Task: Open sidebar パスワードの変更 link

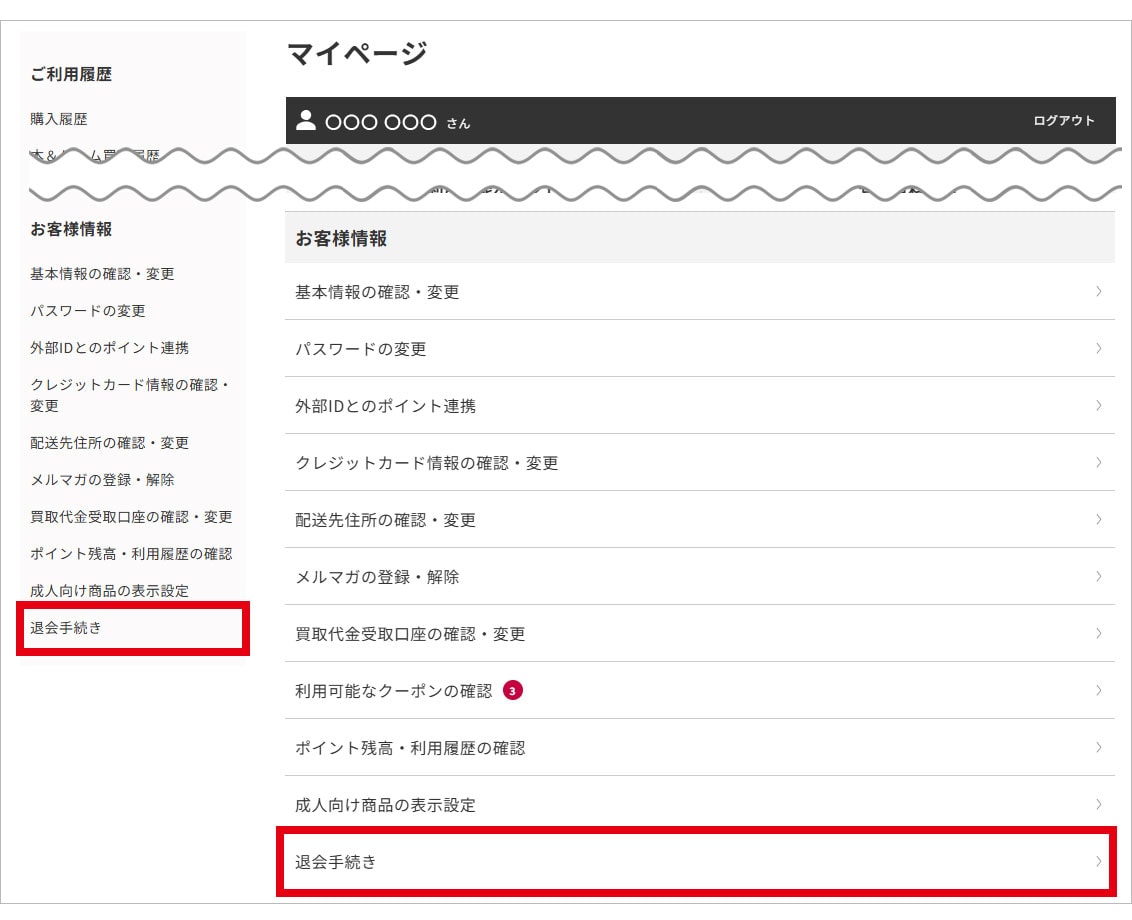Action: pyautogui.click(x=88, y=311)
